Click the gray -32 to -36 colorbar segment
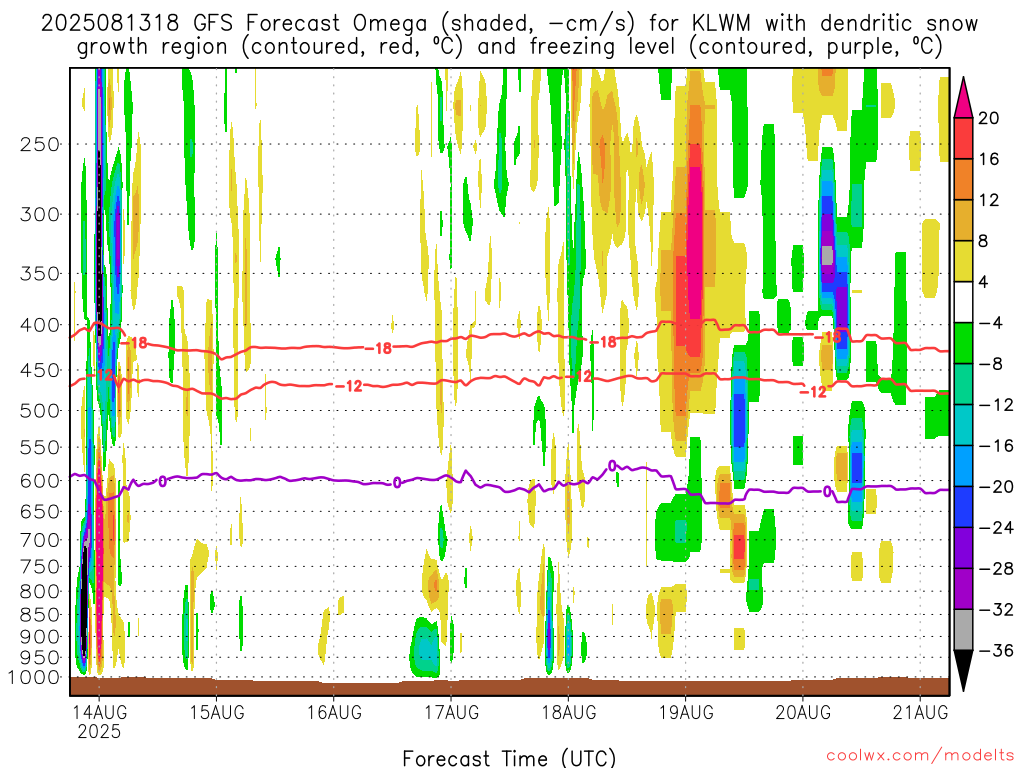The width and height of the screenshot is (1024, 768). (963, 630)
